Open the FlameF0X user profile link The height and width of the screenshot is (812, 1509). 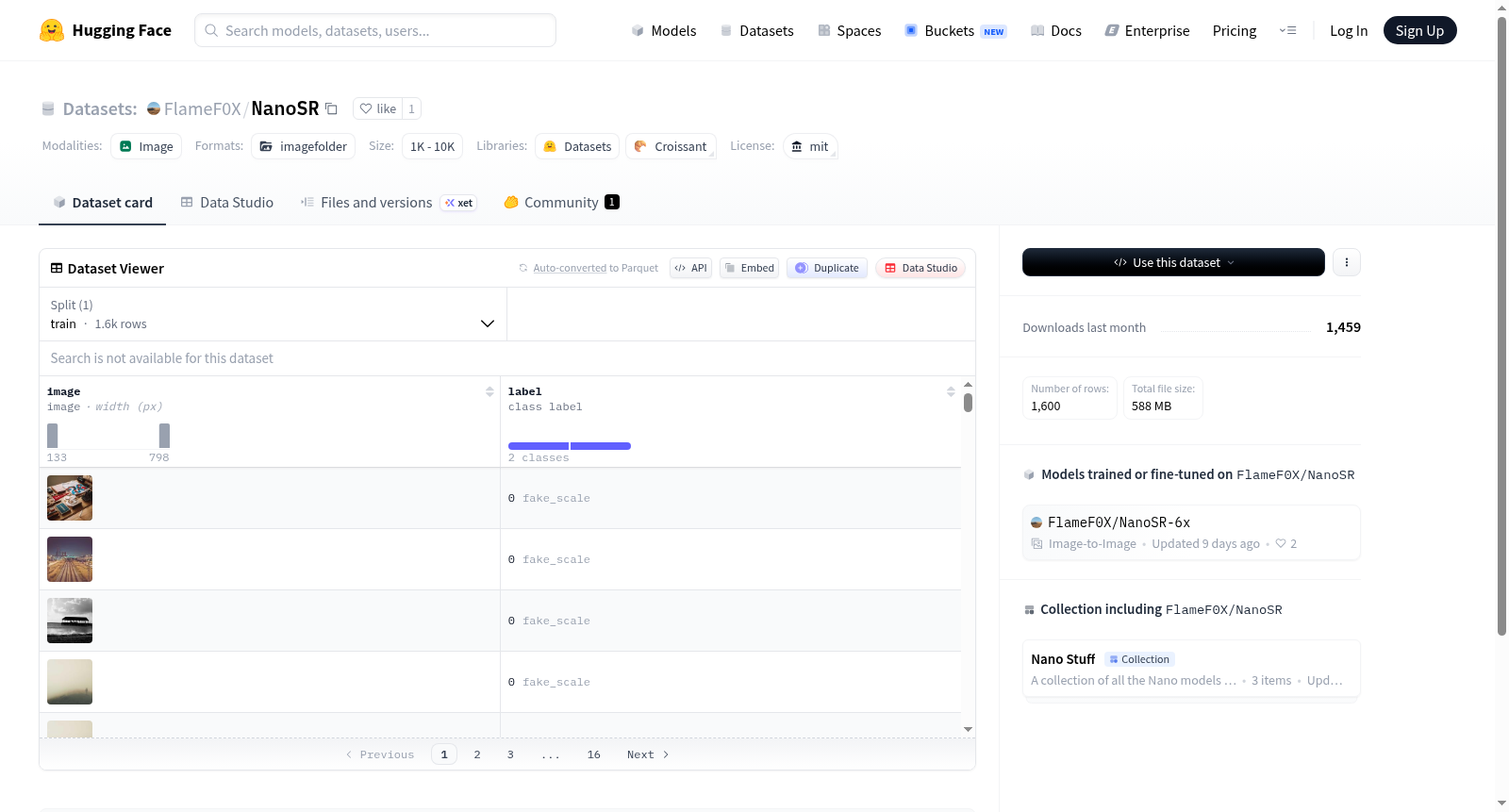[x=202, y=108]
